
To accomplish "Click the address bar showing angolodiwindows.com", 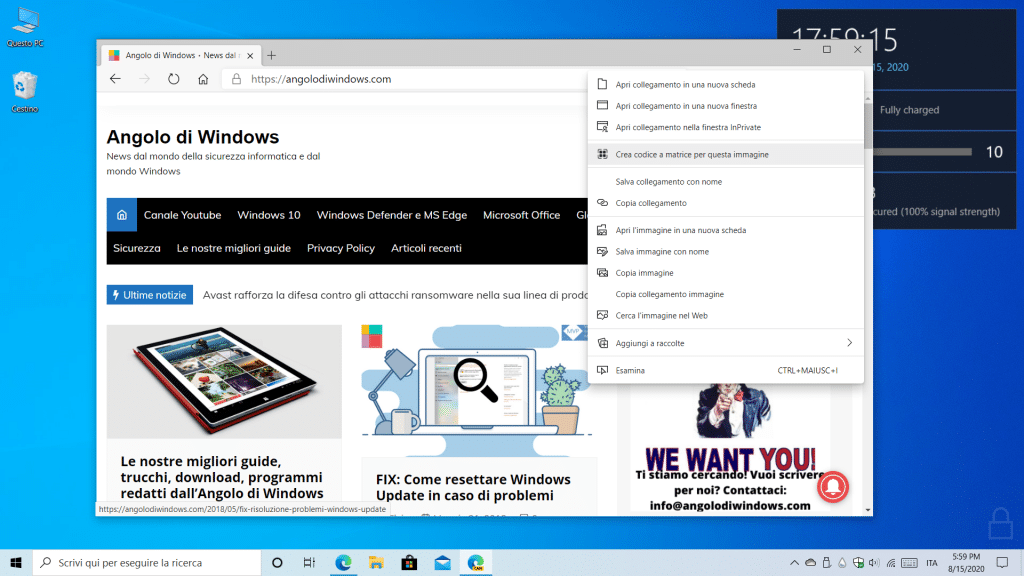I will [x=400, y=79].
